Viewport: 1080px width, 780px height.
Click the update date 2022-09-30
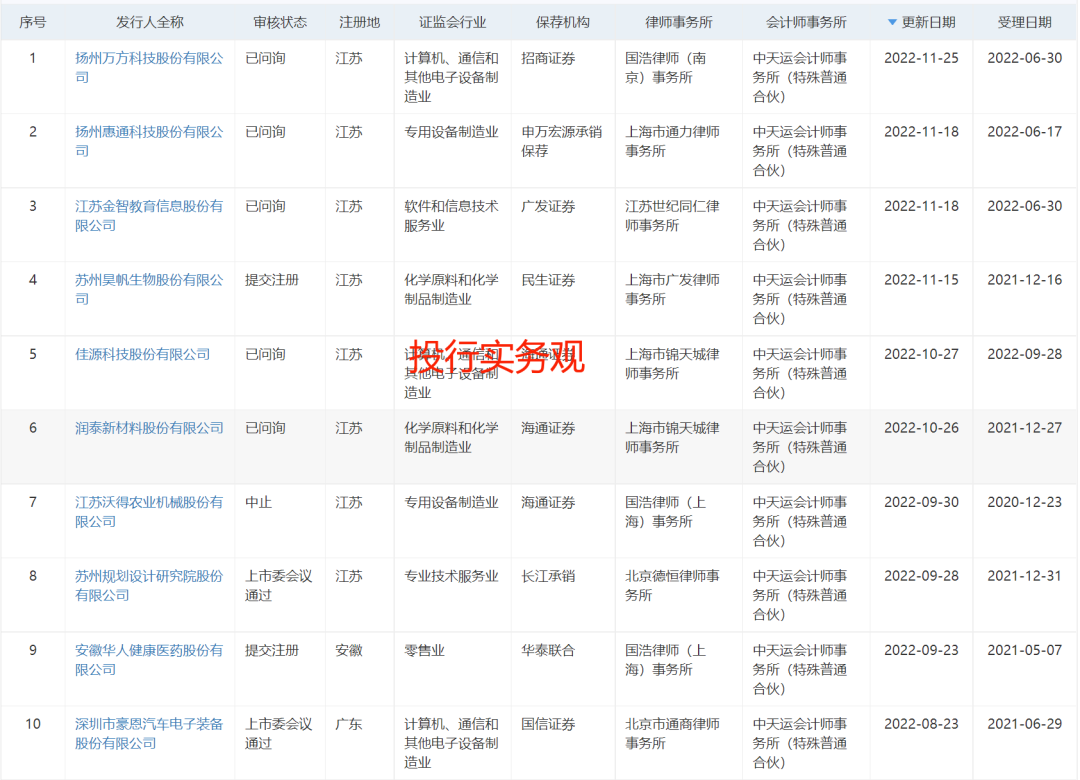(x=921, y=502)
